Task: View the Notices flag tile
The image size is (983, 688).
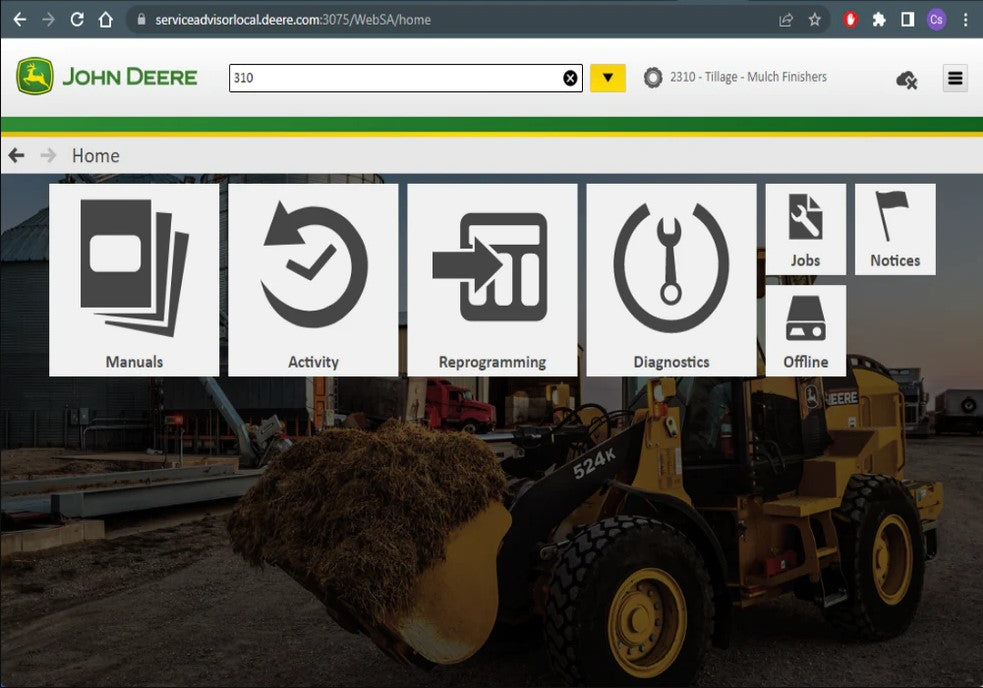Action: [895, 229]
